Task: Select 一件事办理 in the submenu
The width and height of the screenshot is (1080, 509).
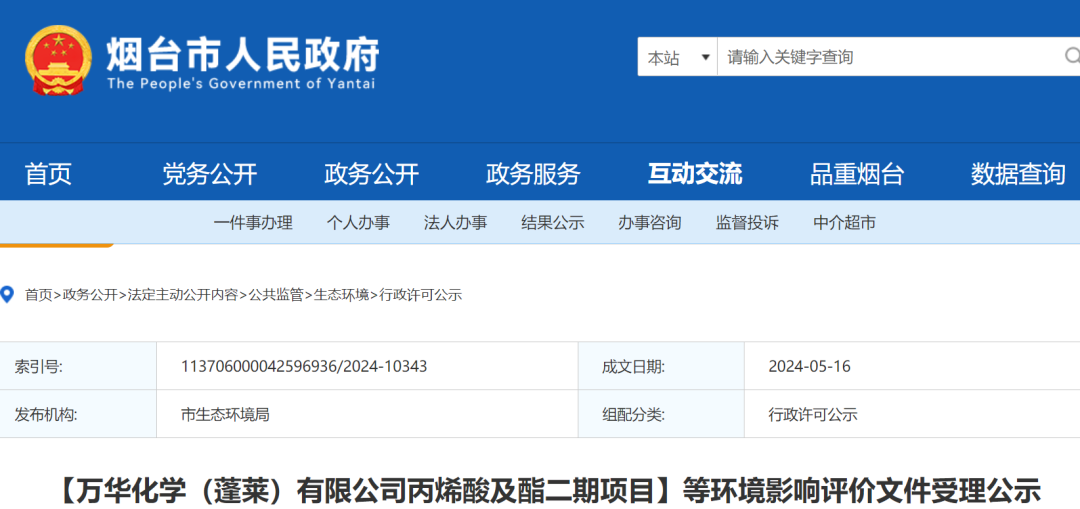Action: [253, 222]
